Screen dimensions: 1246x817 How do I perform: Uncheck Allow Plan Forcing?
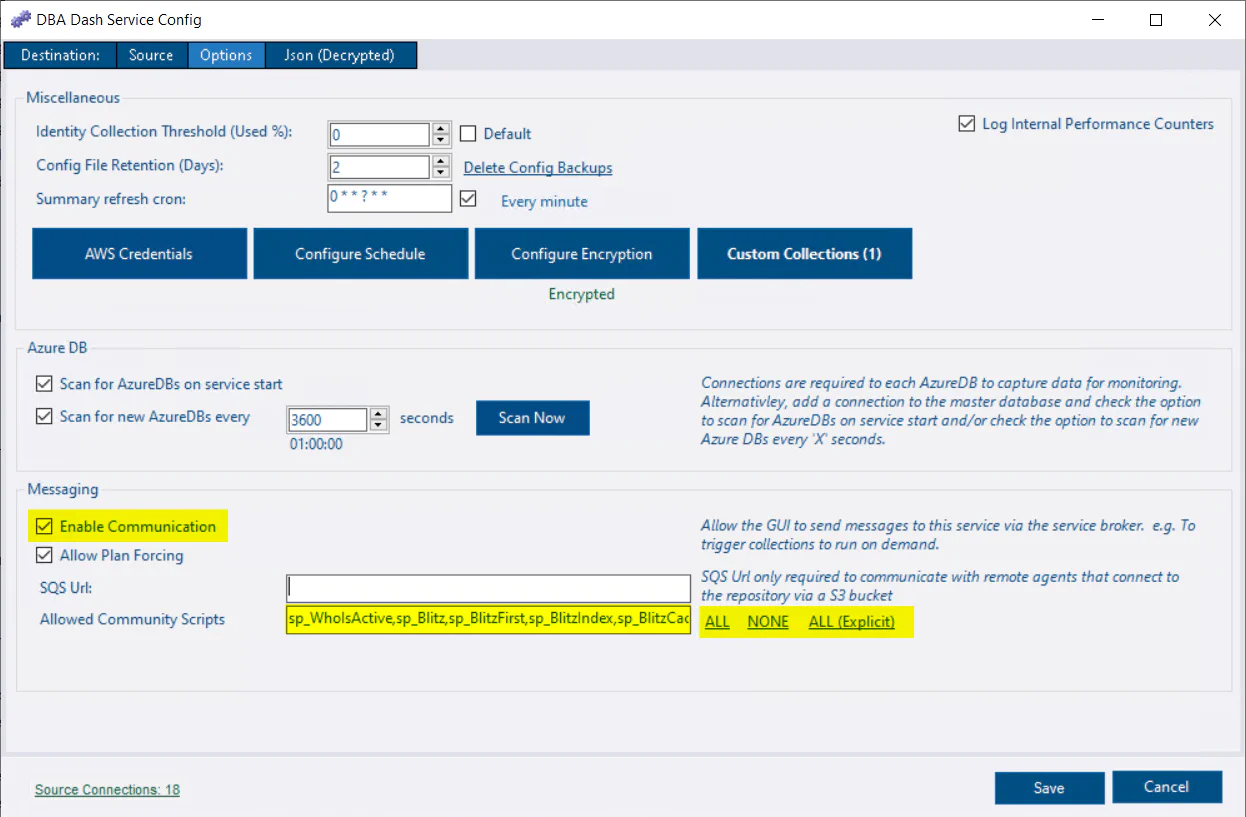[x=44, y=555]
